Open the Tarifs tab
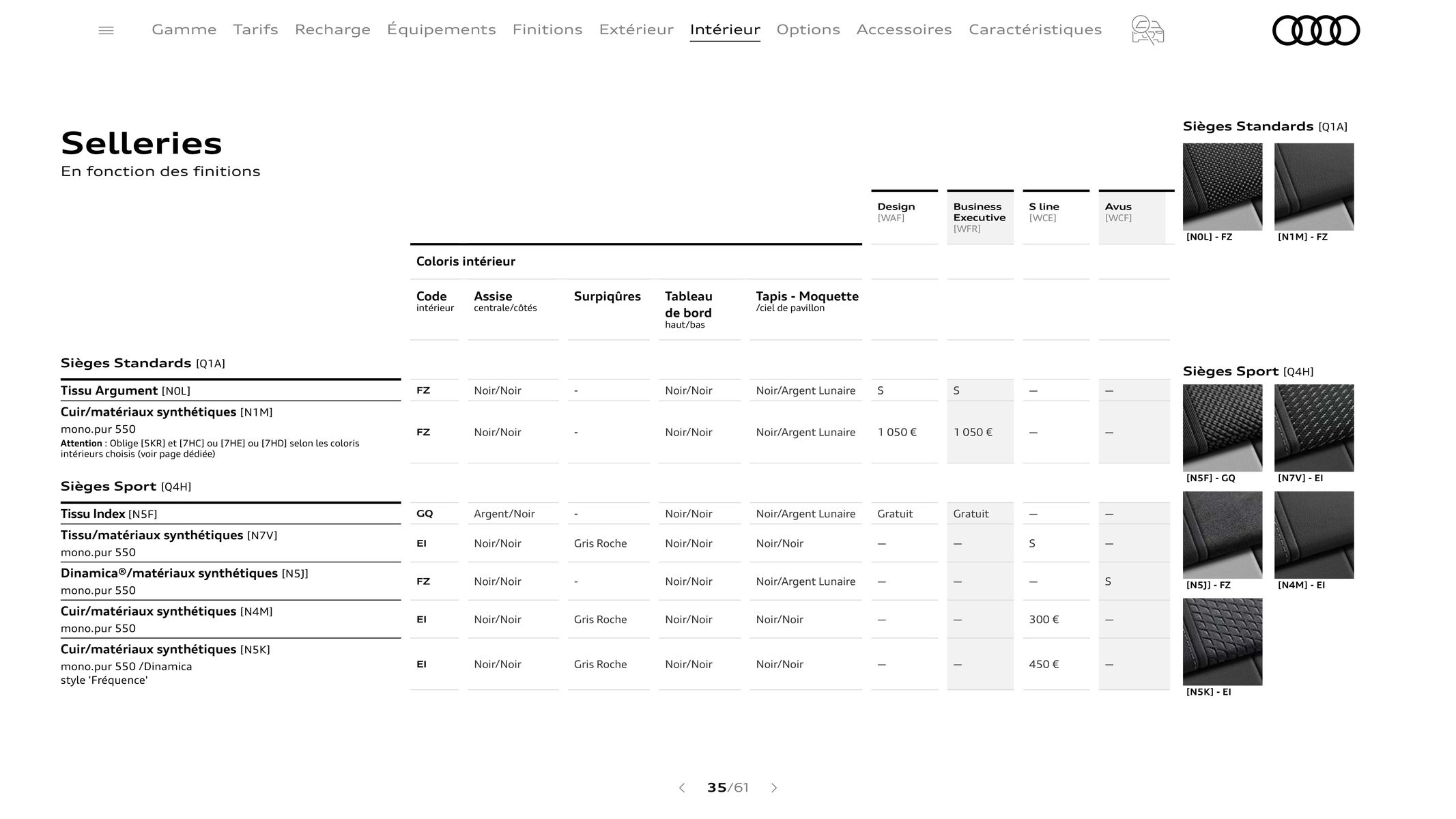This screenshot has width=1456, height=819. pyautogui.click(x=255, y=29)
